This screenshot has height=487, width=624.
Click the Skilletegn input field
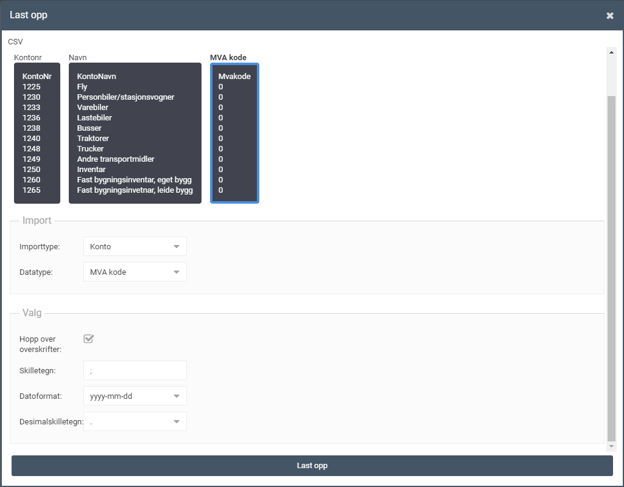(x=135, y=370)
